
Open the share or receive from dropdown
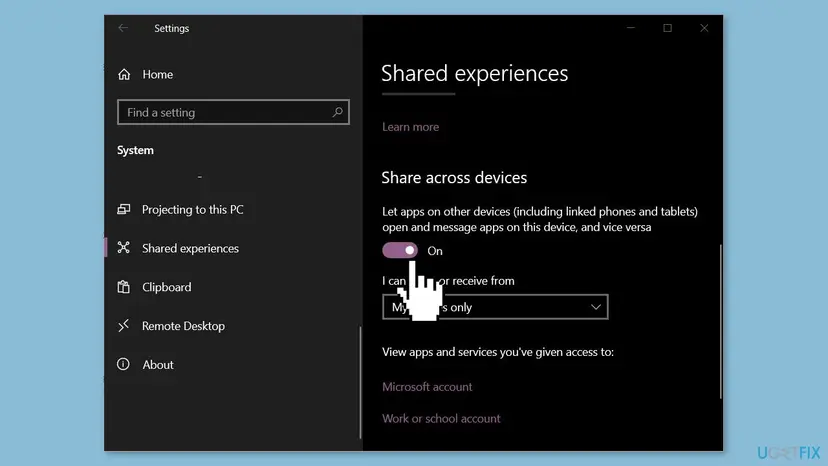[495, 307]
